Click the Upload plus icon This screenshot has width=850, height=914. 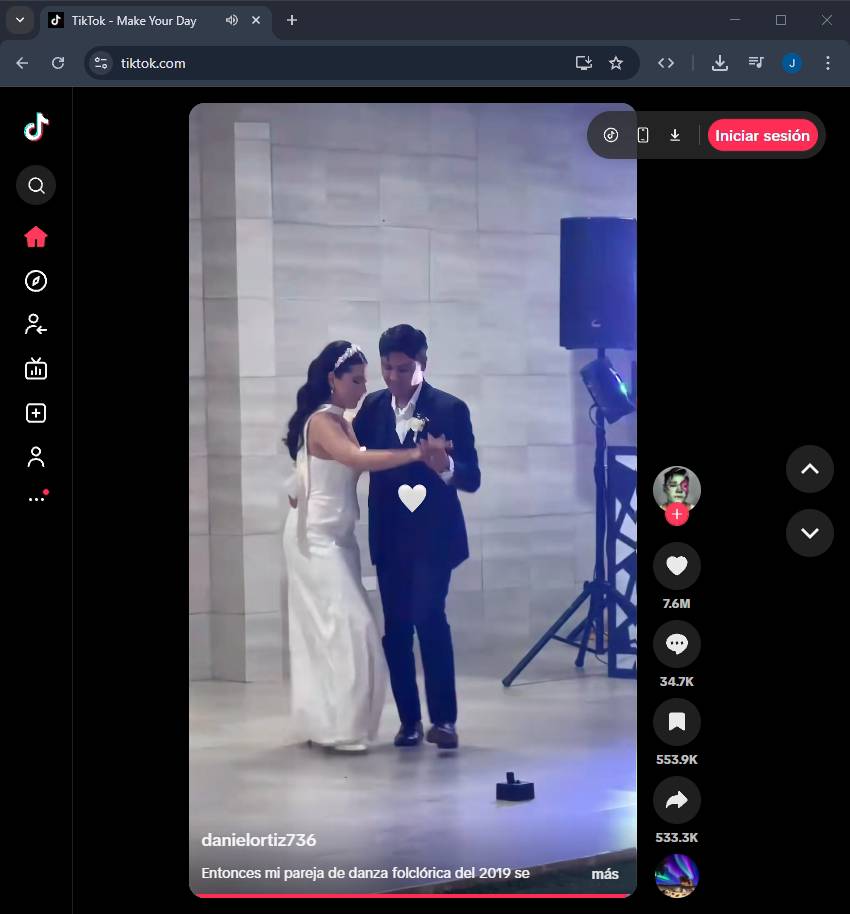[x=36, y=413]
